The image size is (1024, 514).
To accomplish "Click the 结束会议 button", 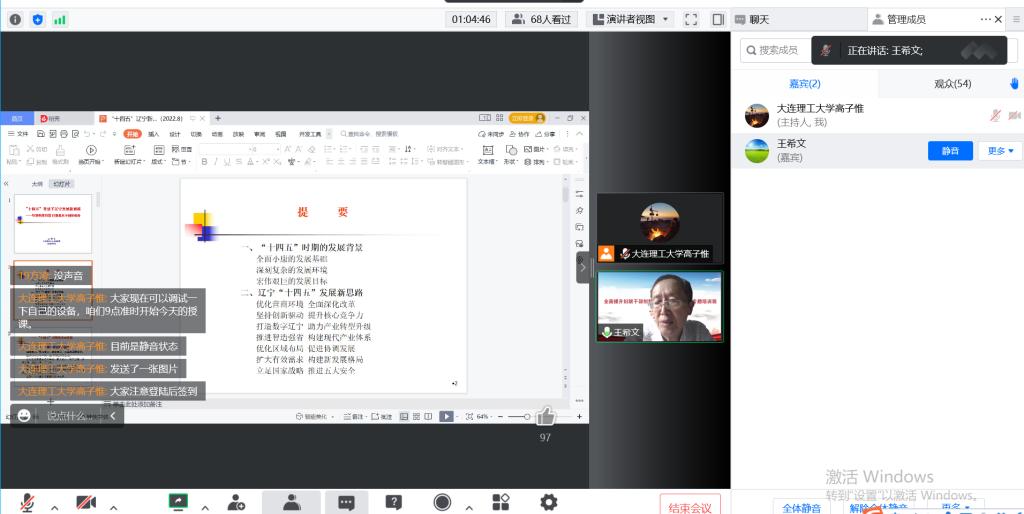I will pyautogui.click(x=690, y=506).
